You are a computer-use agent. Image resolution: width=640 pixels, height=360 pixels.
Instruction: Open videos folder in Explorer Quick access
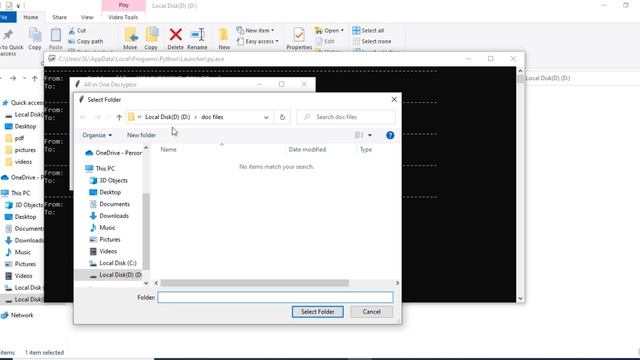[19, 162]
